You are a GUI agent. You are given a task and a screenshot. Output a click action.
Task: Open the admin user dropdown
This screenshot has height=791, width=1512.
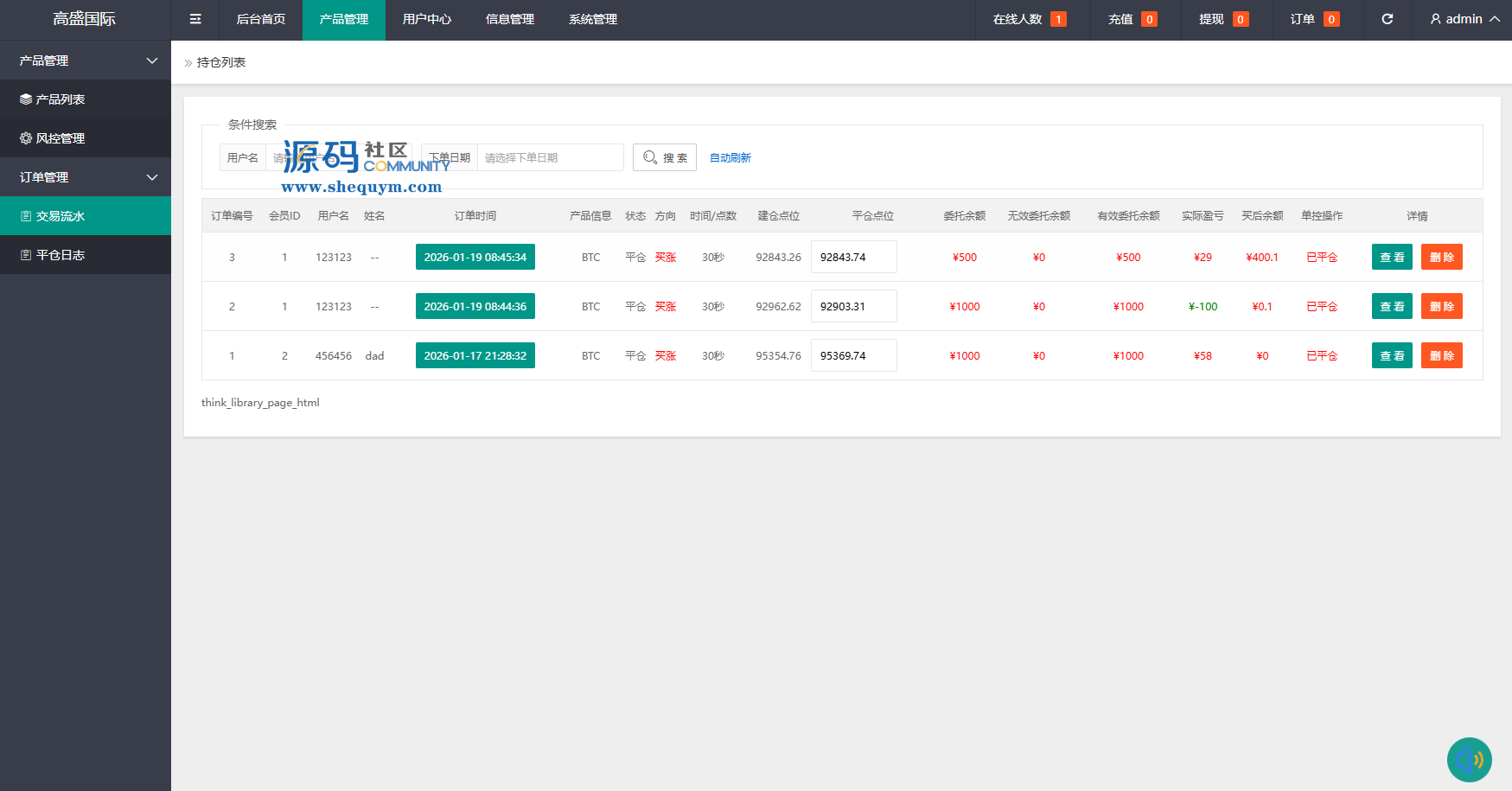click(1464, 19)
